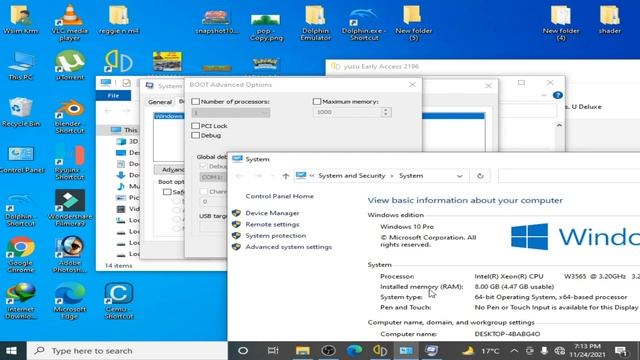
Task: Open Advanced system settings link
Action: (289, 247)
